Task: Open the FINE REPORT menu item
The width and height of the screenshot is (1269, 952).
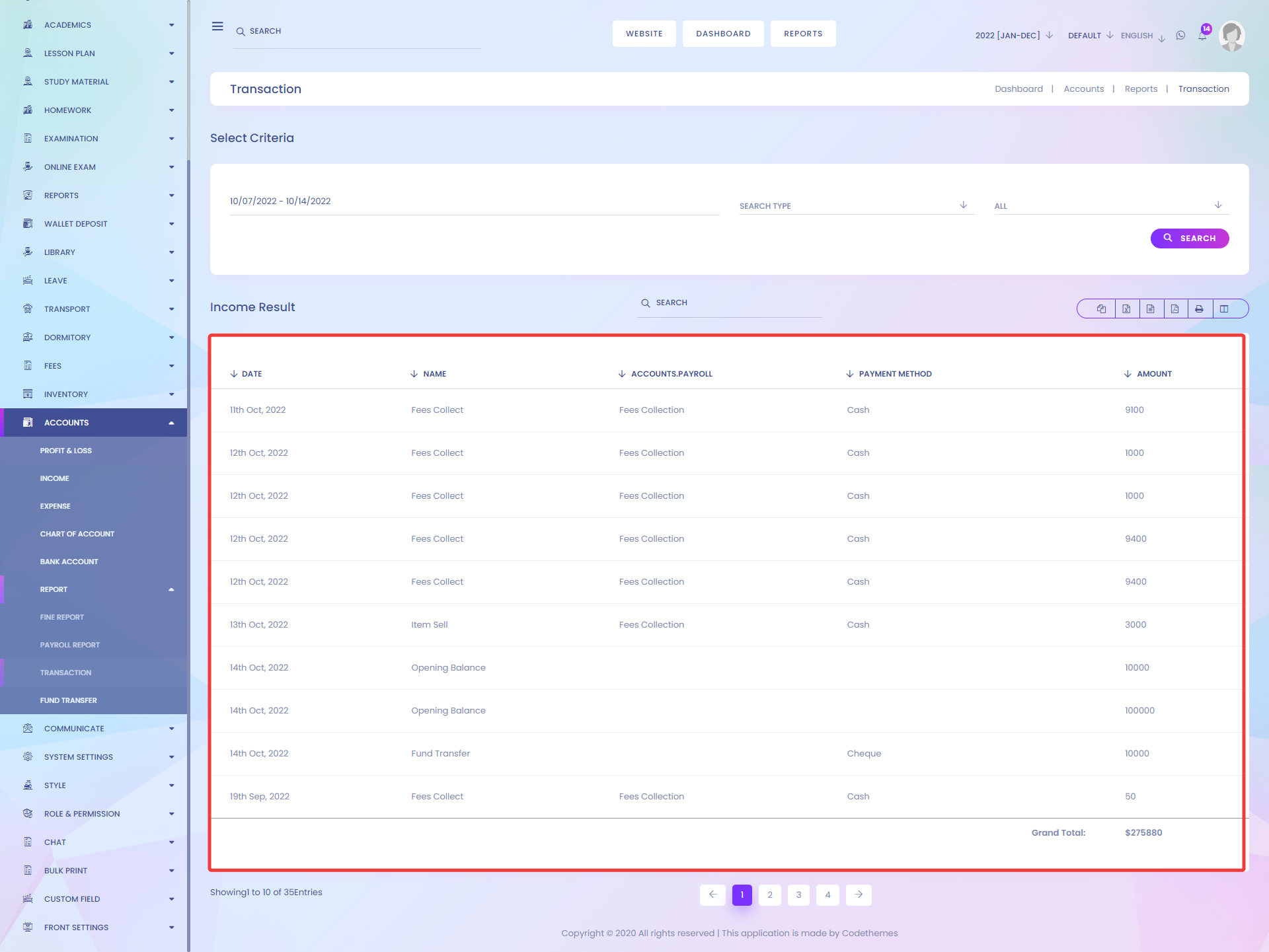Action: pos(62,617)
